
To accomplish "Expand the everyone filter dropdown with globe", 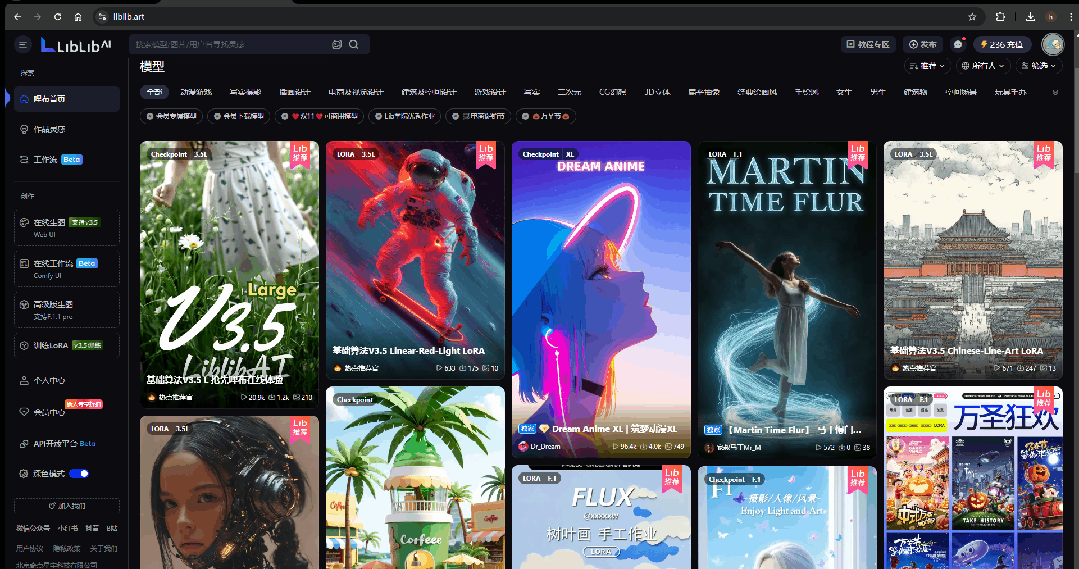I will (983, 65).
